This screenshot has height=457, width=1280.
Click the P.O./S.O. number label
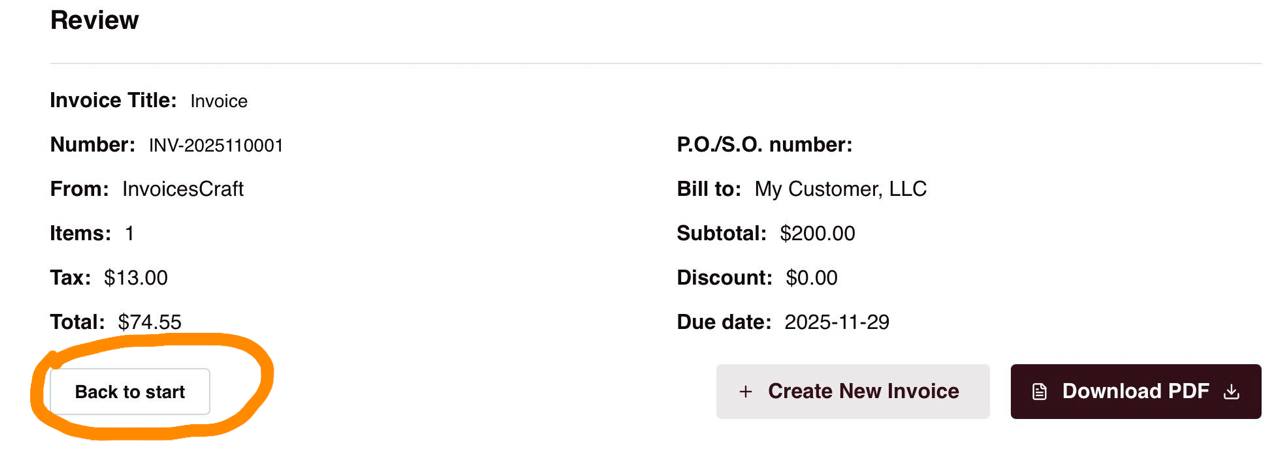tap(764, 146)
